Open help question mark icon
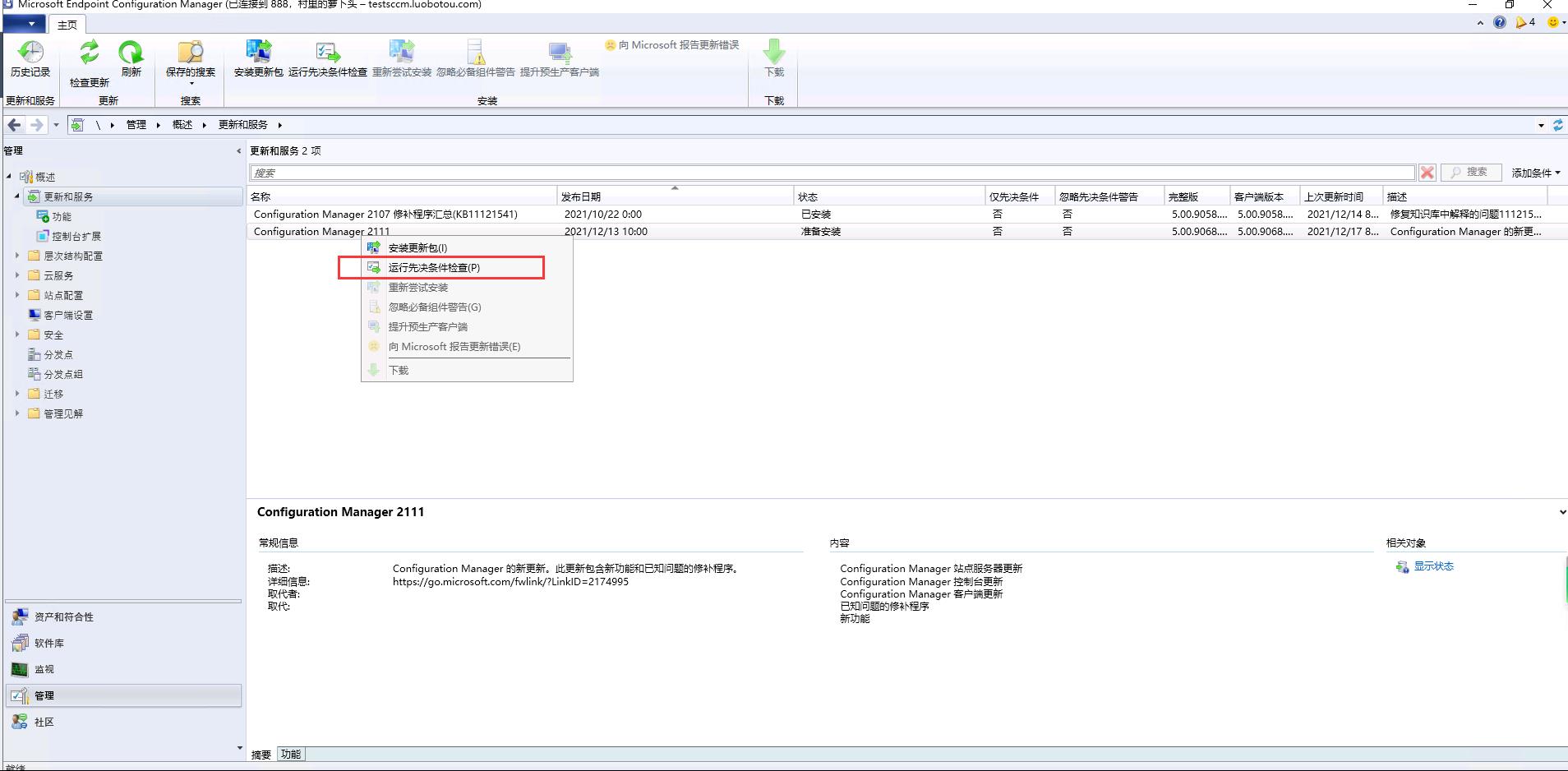The image size is (1568, 771). [x=1500, y=23]
